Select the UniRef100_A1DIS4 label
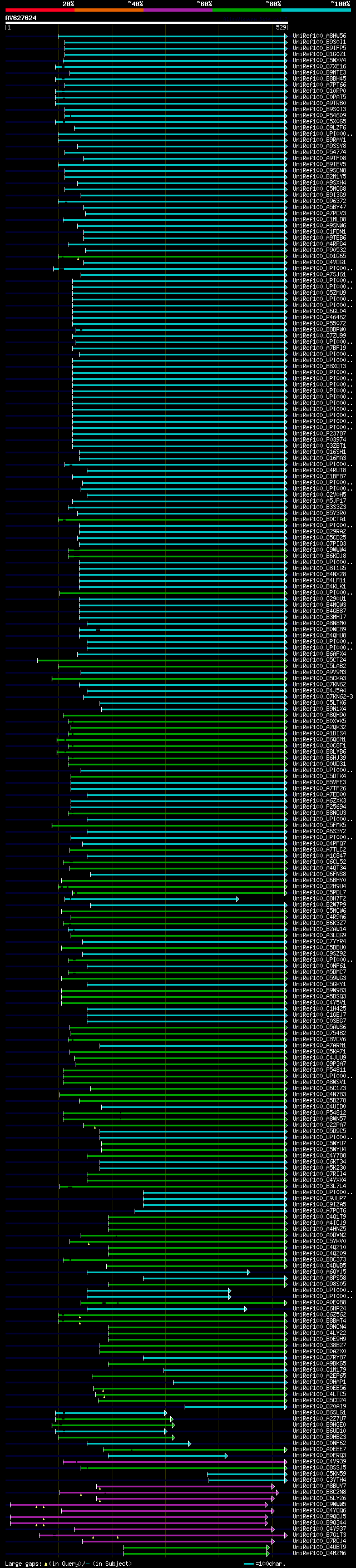Screen dimensions: 356x1568 click(x=319, y=734)
